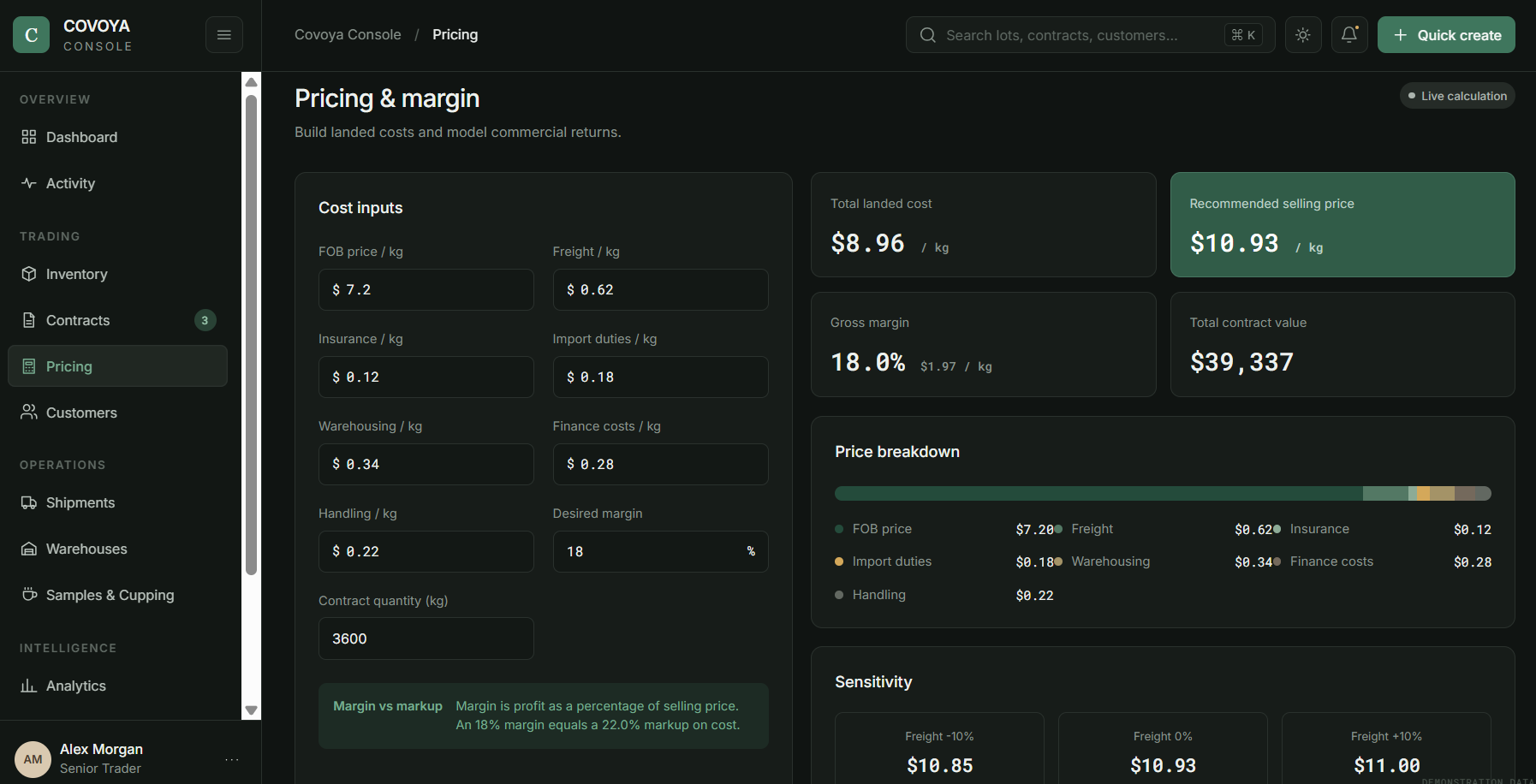Click the Inventory box icon
The width and height of the screenshot is (1536, 784).
coord(29,274)
